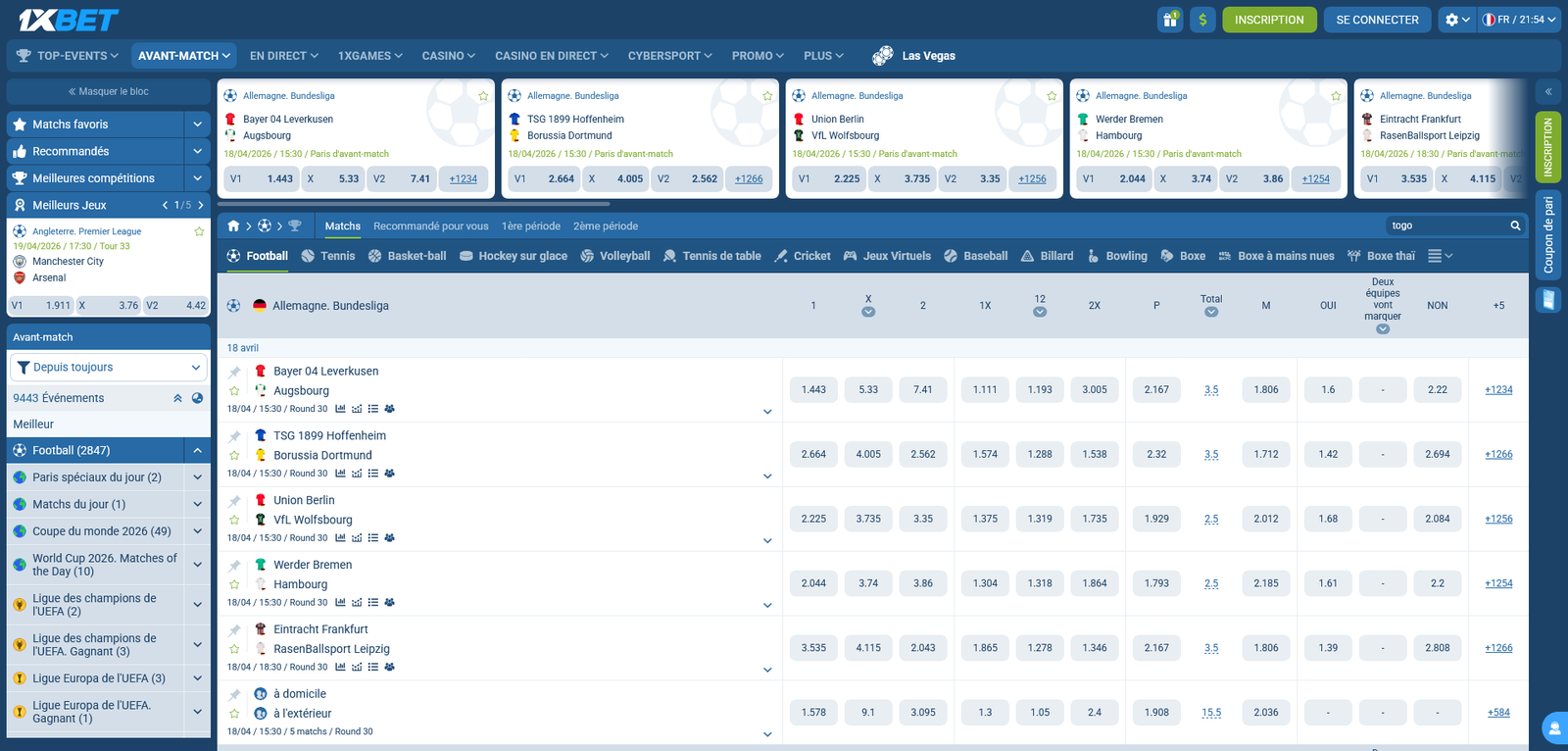This screenshot has width=1568, height=751.
Task: Expand markets for Bayer 04 Leverkusen row
Action: pos(767,412)
